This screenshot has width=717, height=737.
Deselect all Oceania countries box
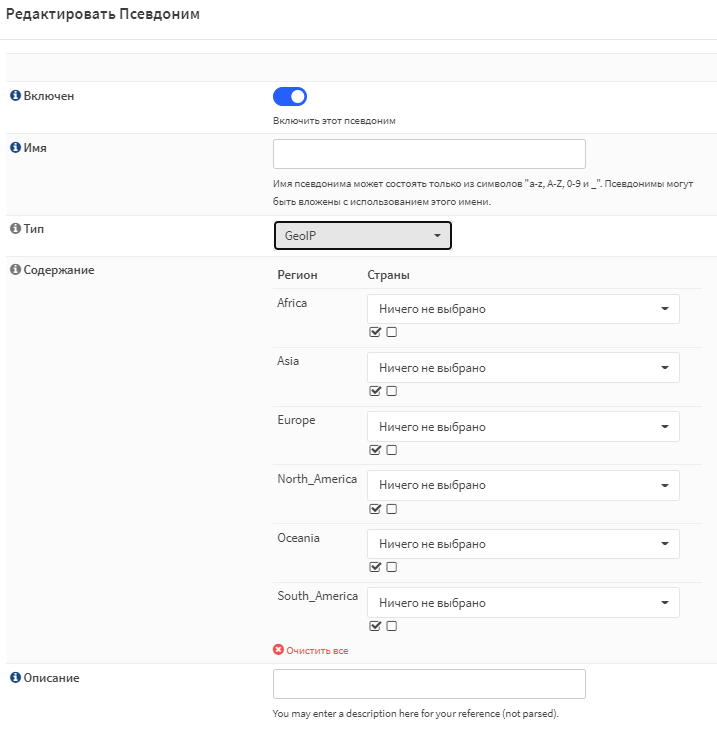coord(392,567)
